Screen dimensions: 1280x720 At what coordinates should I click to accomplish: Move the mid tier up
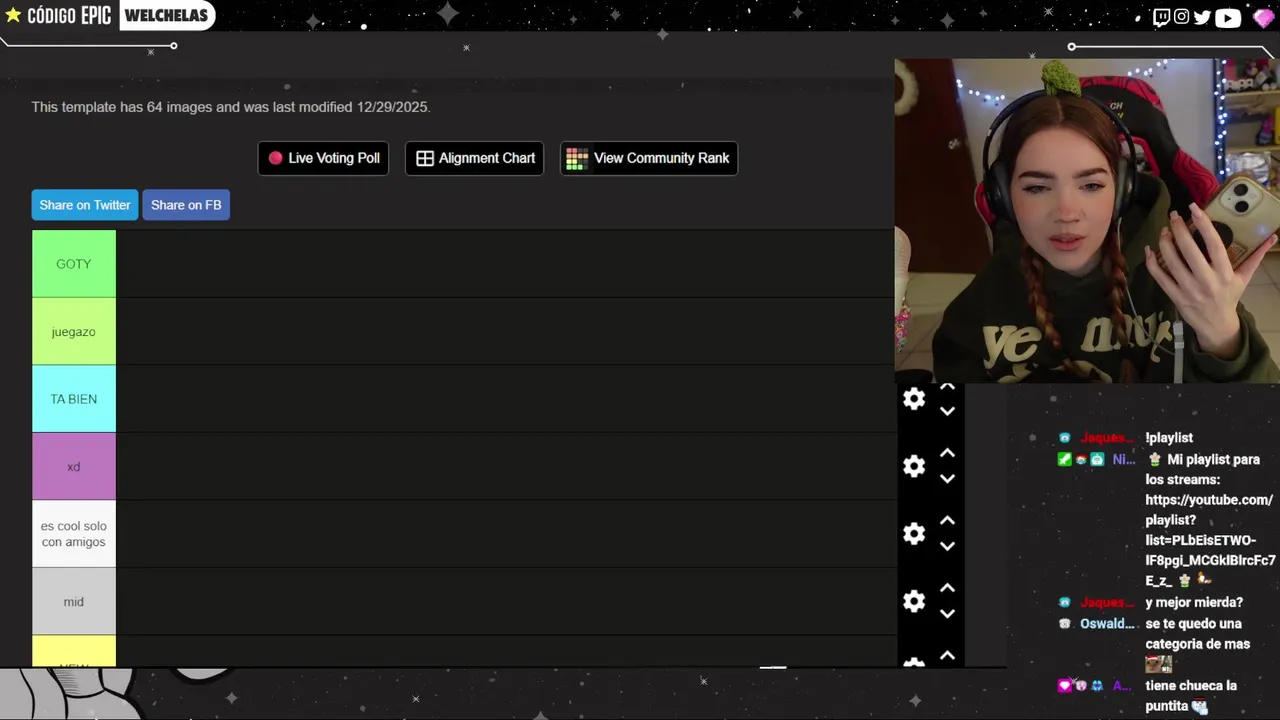click(947, 589)
